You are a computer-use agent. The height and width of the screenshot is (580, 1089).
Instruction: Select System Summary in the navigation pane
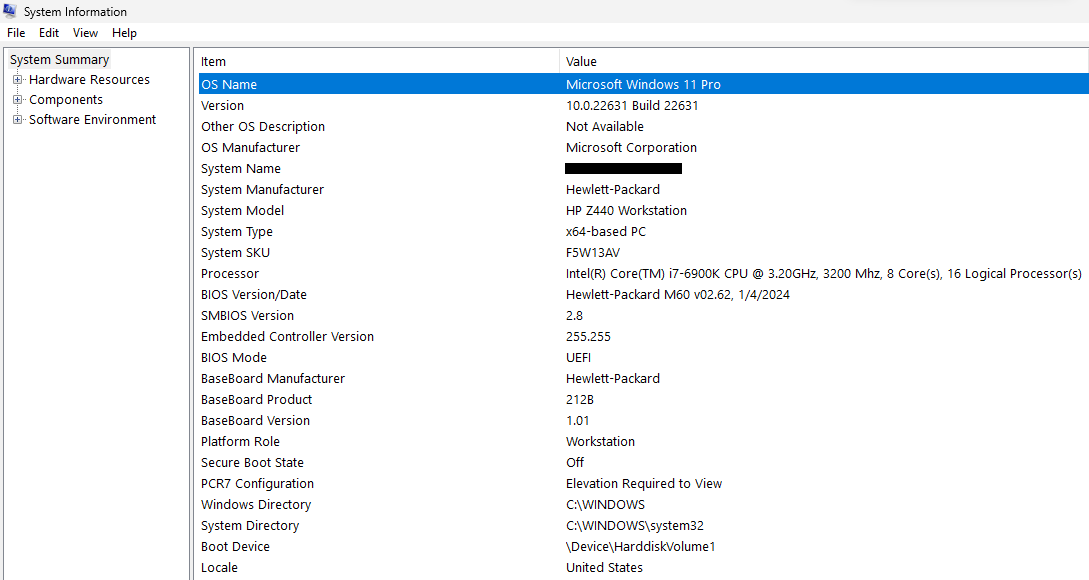[x=58, y=59]
